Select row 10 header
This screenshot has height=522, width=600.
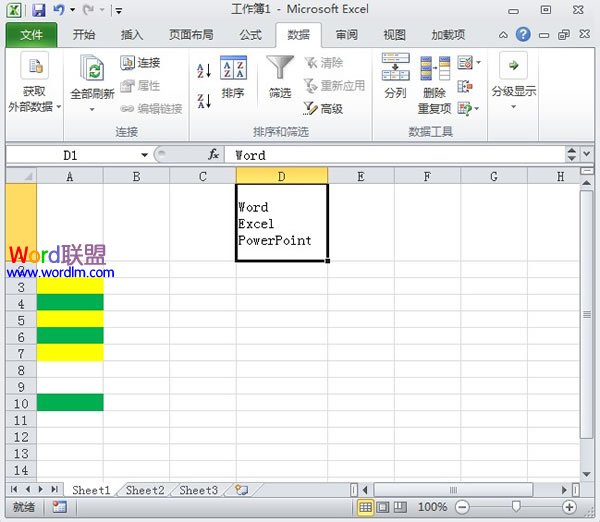tap(21, 403)
